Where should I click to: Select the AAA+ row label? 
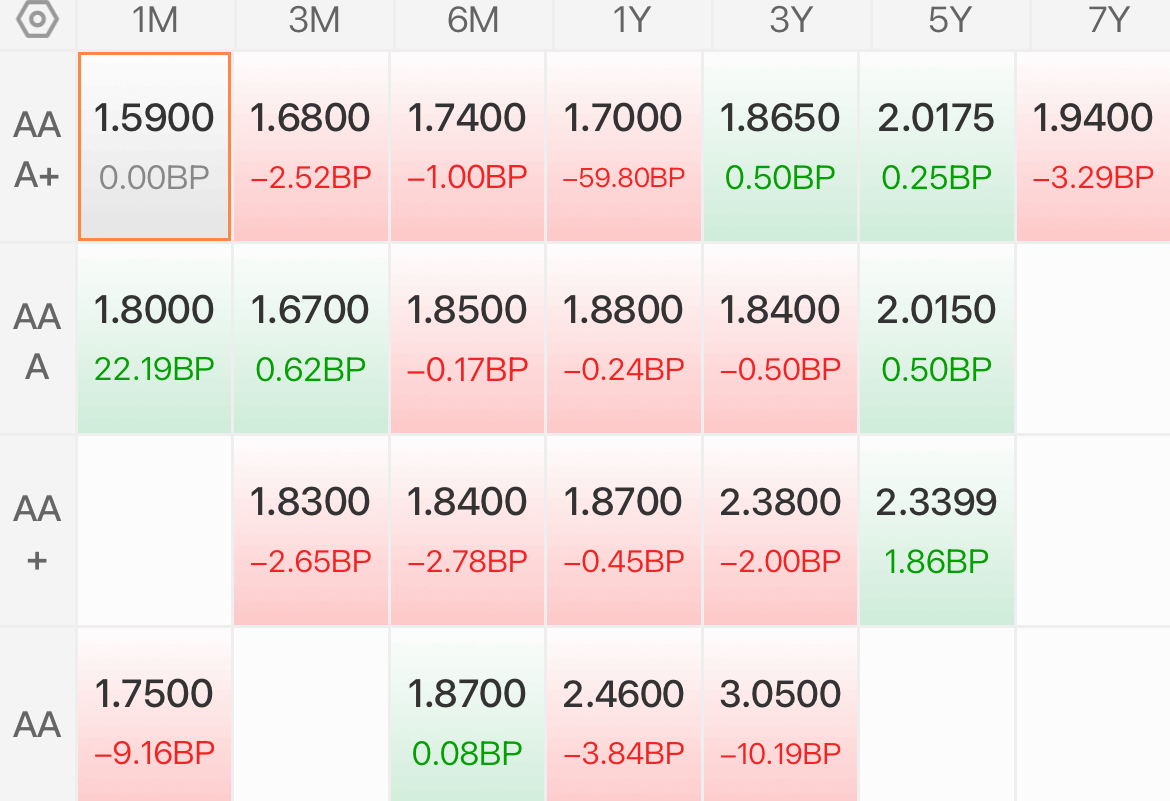point(37,148)
